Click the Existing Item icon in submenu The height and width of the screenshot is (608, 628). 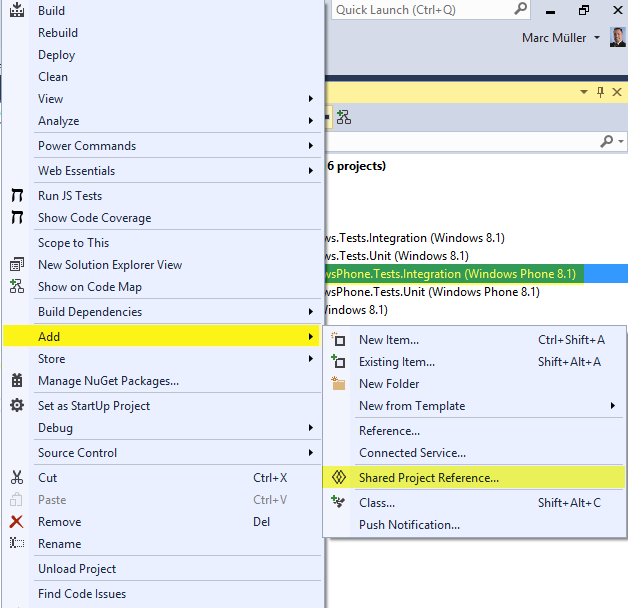(338, 361)
